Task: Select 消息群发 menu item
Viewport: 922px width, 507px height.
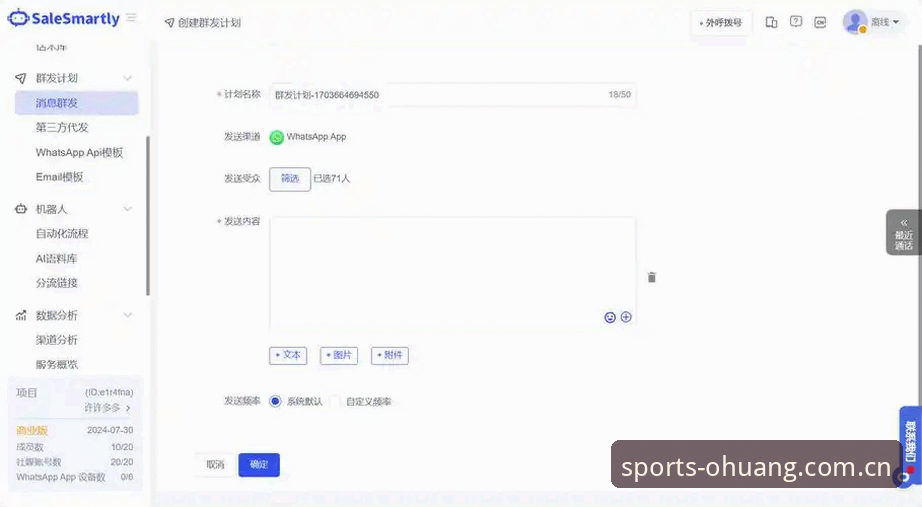Action: point(76,103)
